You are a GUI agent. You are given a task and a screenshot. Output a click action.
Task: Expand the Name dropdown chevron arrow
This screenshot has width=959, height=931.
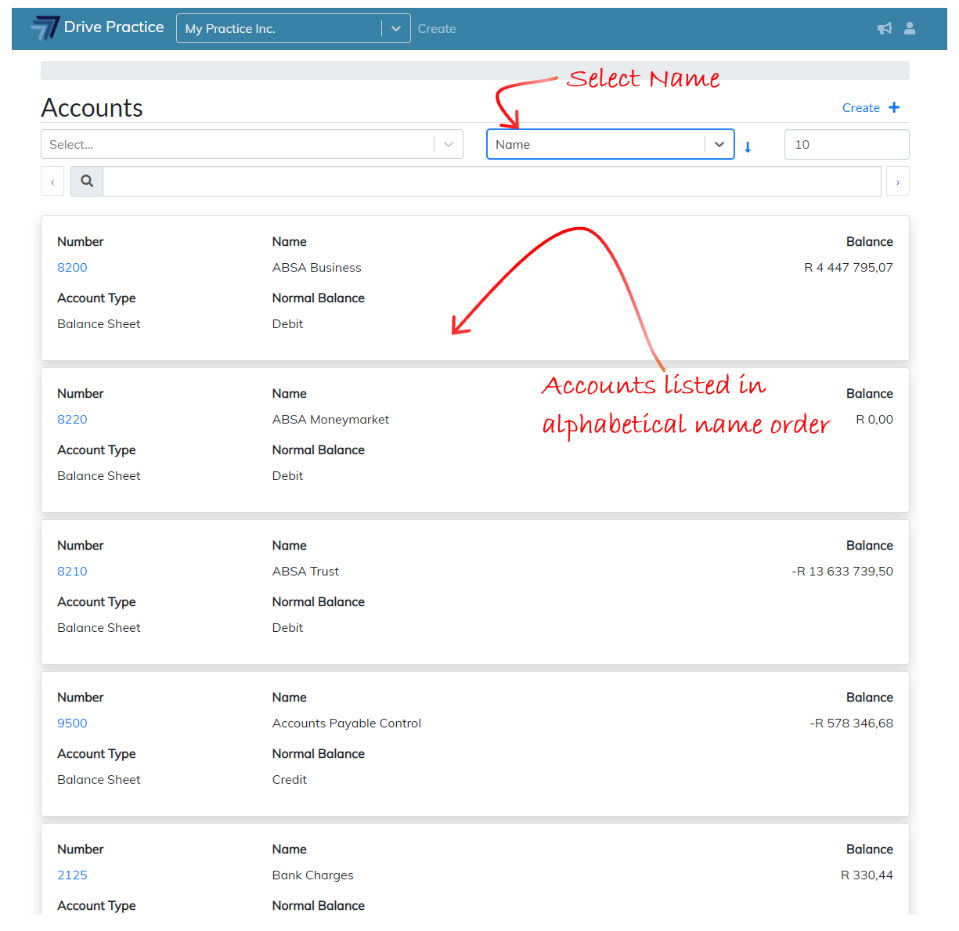719,144
